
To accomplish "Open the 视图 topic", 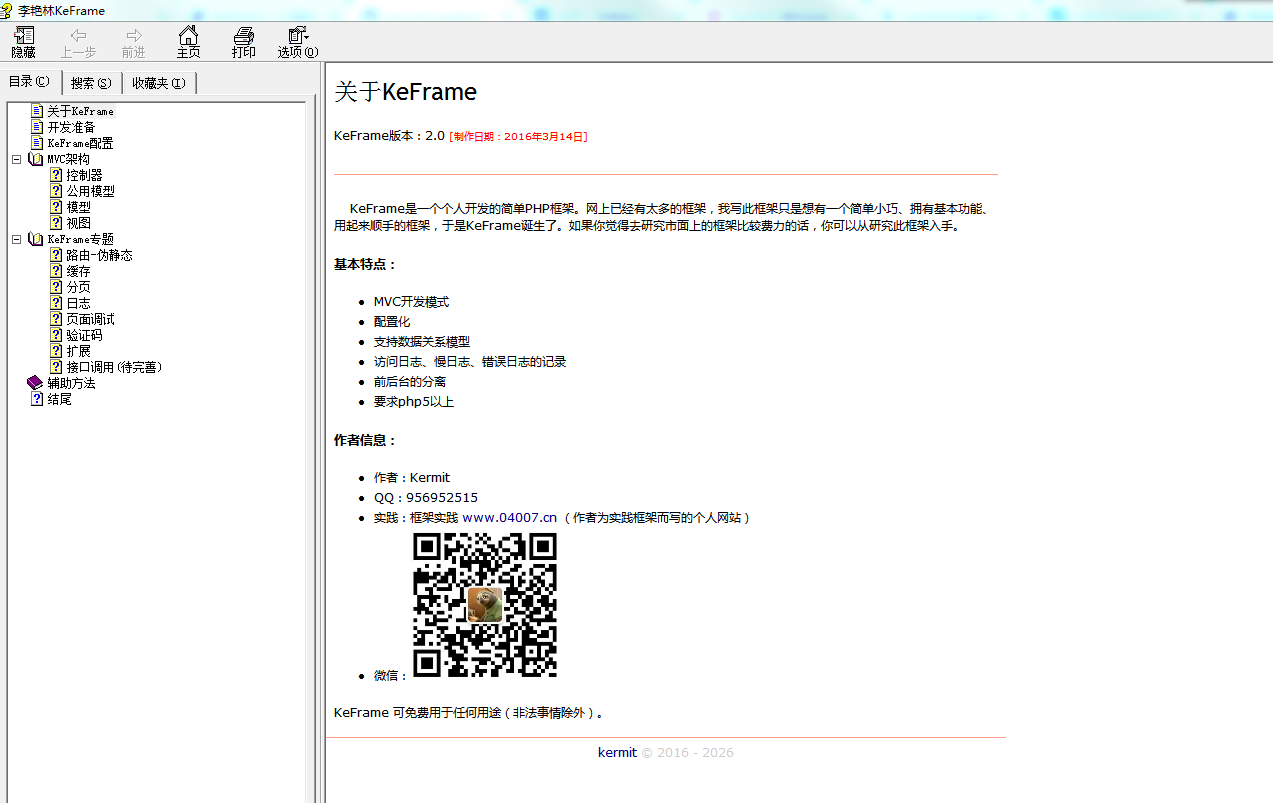I will [78, 223].
